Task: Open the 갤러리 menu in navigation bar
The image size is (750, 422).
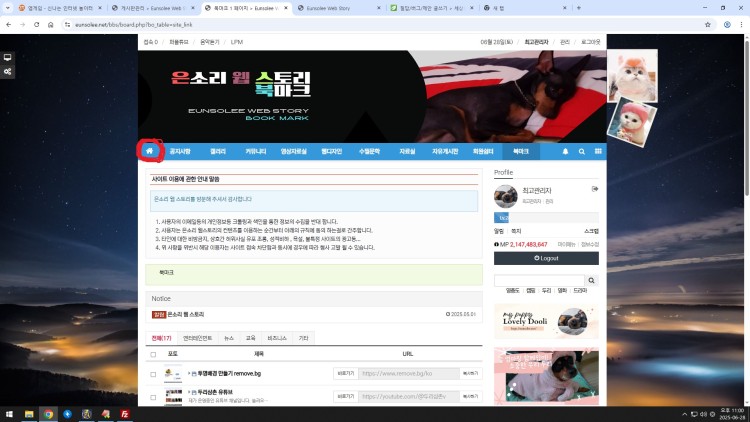Action: point(218,151)
